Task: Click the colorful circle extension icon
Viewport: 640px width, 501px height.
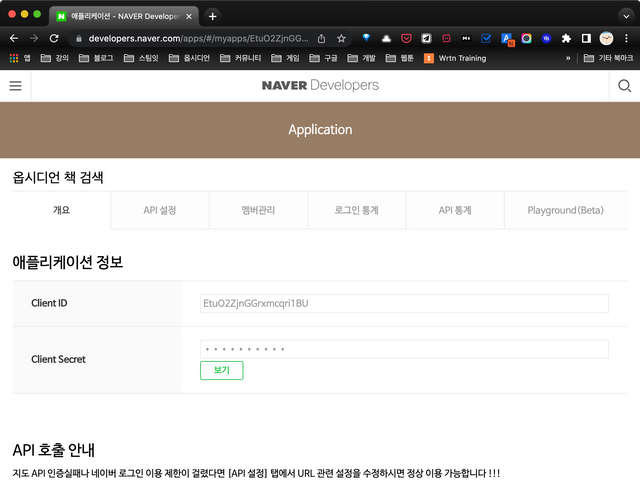Action: (526, 38)
